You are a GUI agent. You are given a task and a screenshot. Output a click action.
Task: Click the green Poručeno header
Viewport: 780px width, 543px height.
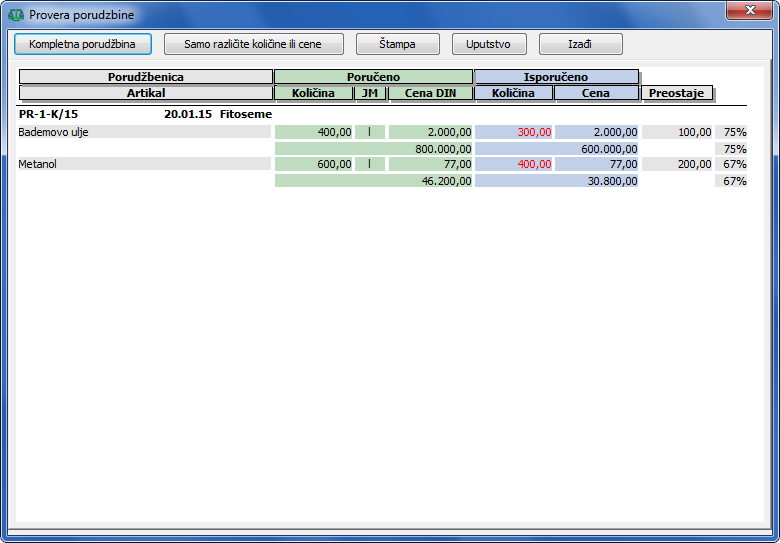pyautogui.click(x=373, y=77)
